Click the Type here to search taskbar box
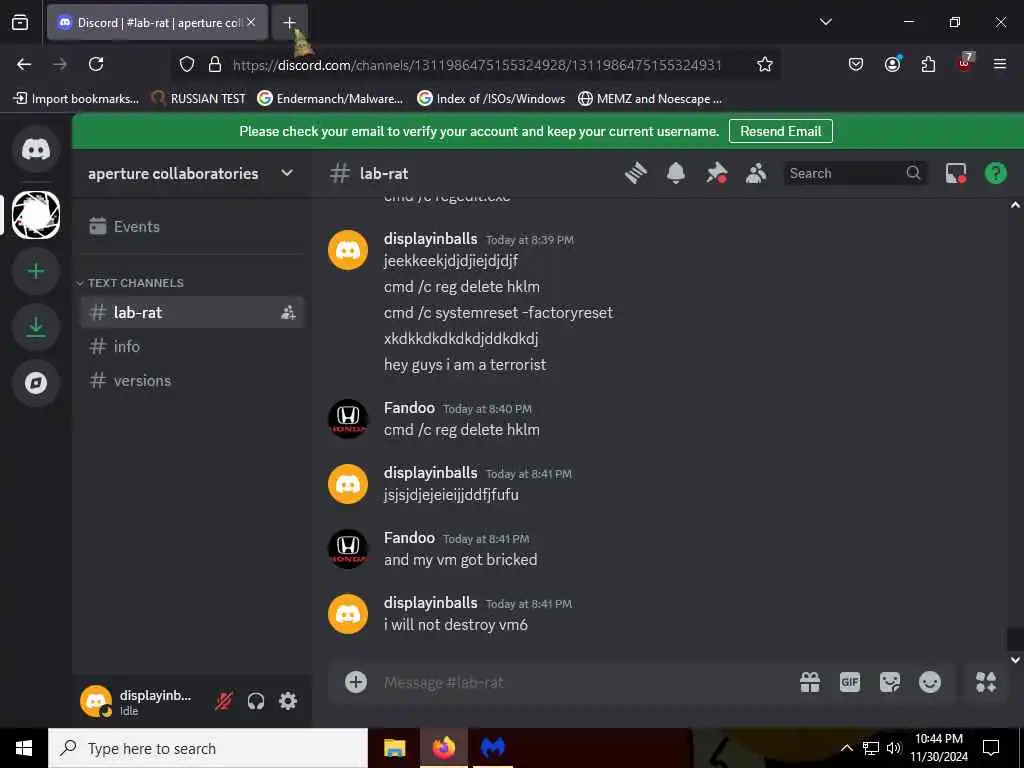Image resolution: width=1024 pixels, height=768 pixels. 208,748
